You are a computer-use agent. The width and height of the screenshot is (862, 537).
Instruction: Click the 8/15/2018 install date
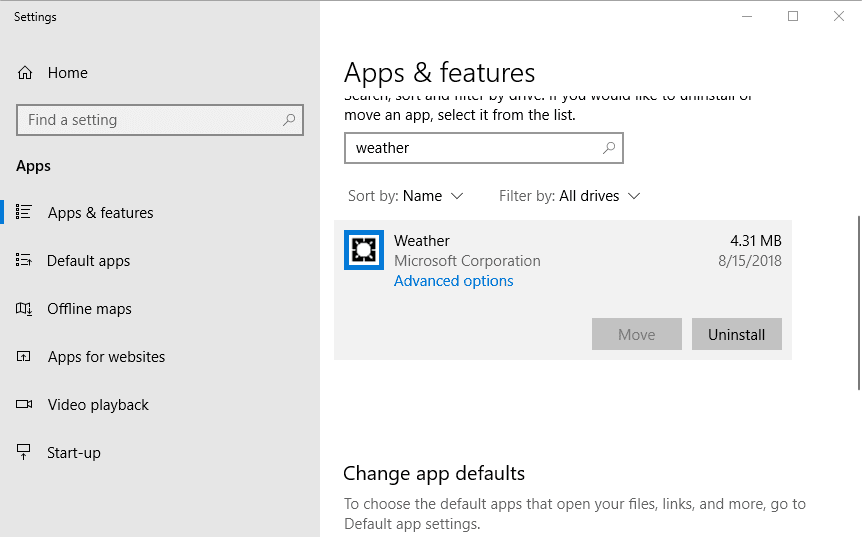750,261
